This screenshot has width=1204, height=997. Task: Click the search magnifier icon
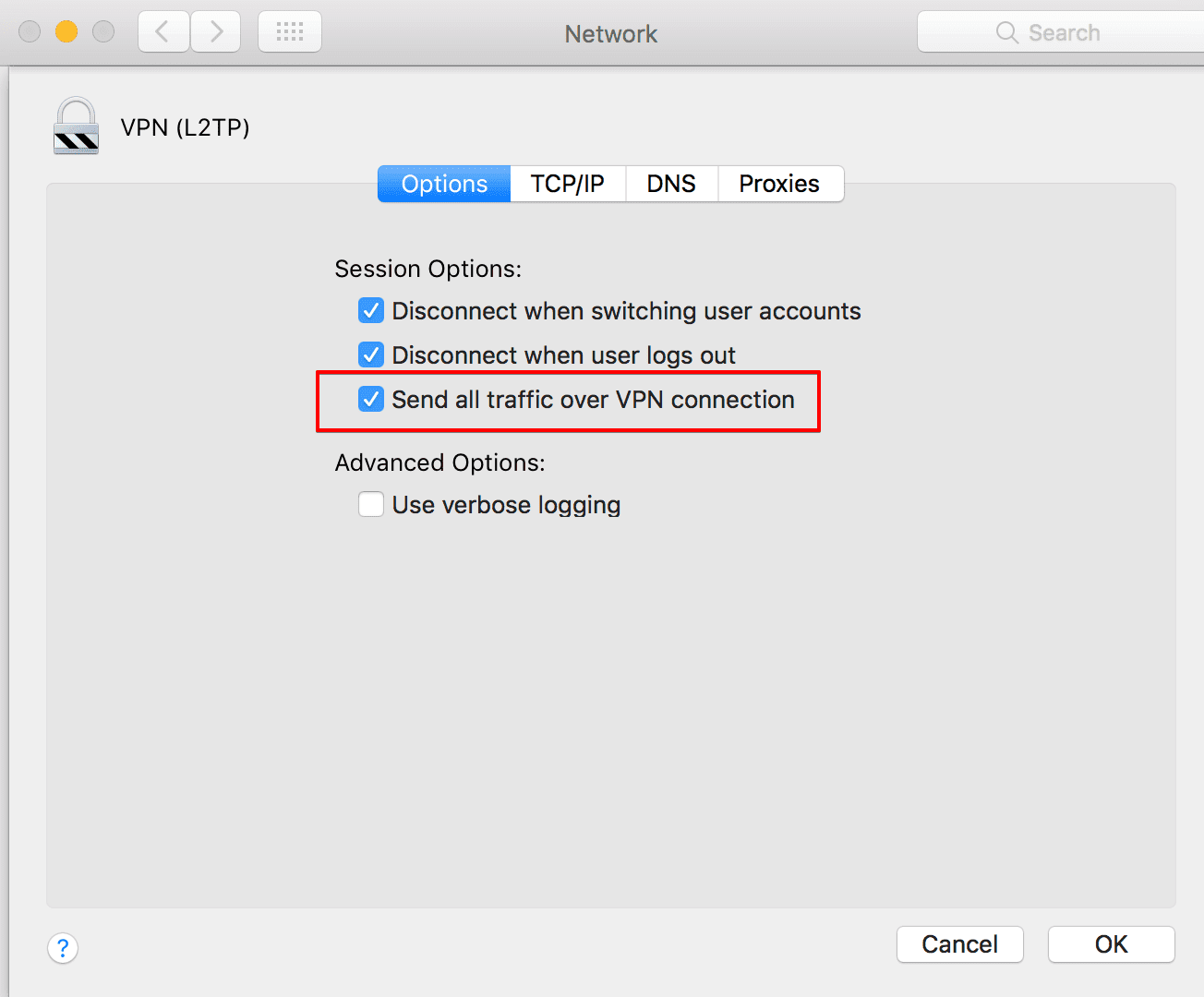pos(1006,32)
